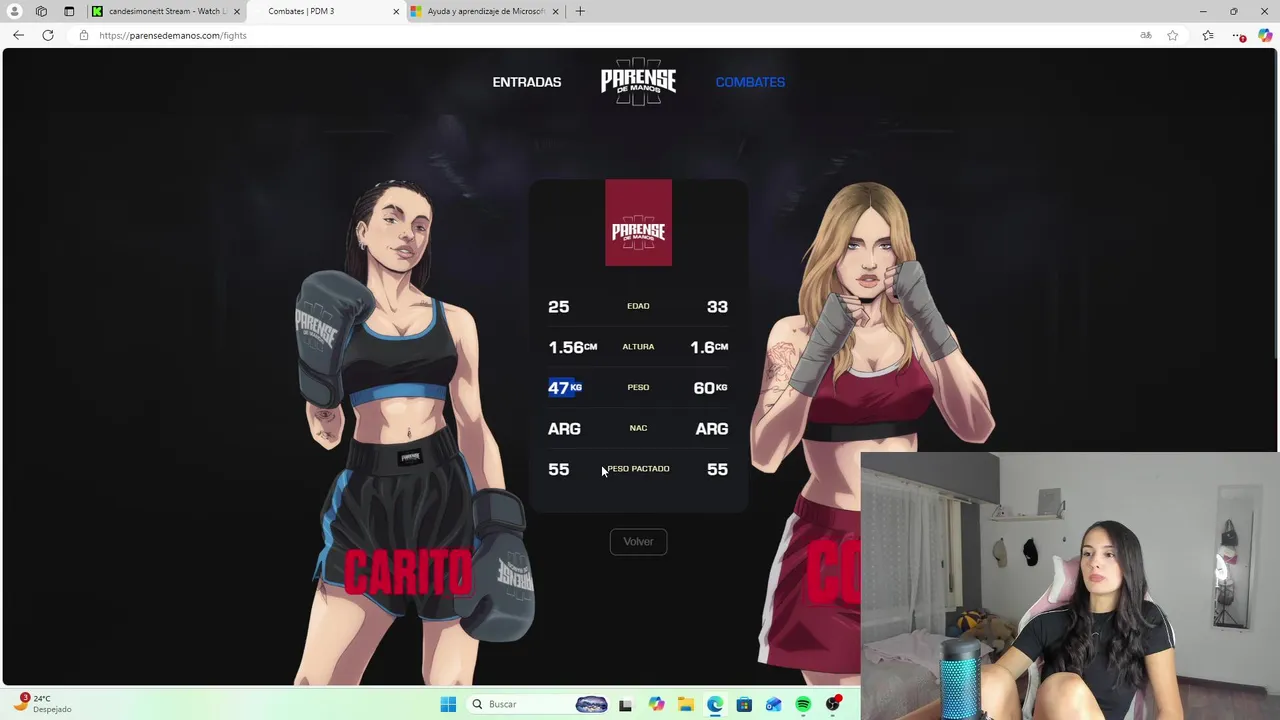Open a new browser tab

tap(580, 11)
